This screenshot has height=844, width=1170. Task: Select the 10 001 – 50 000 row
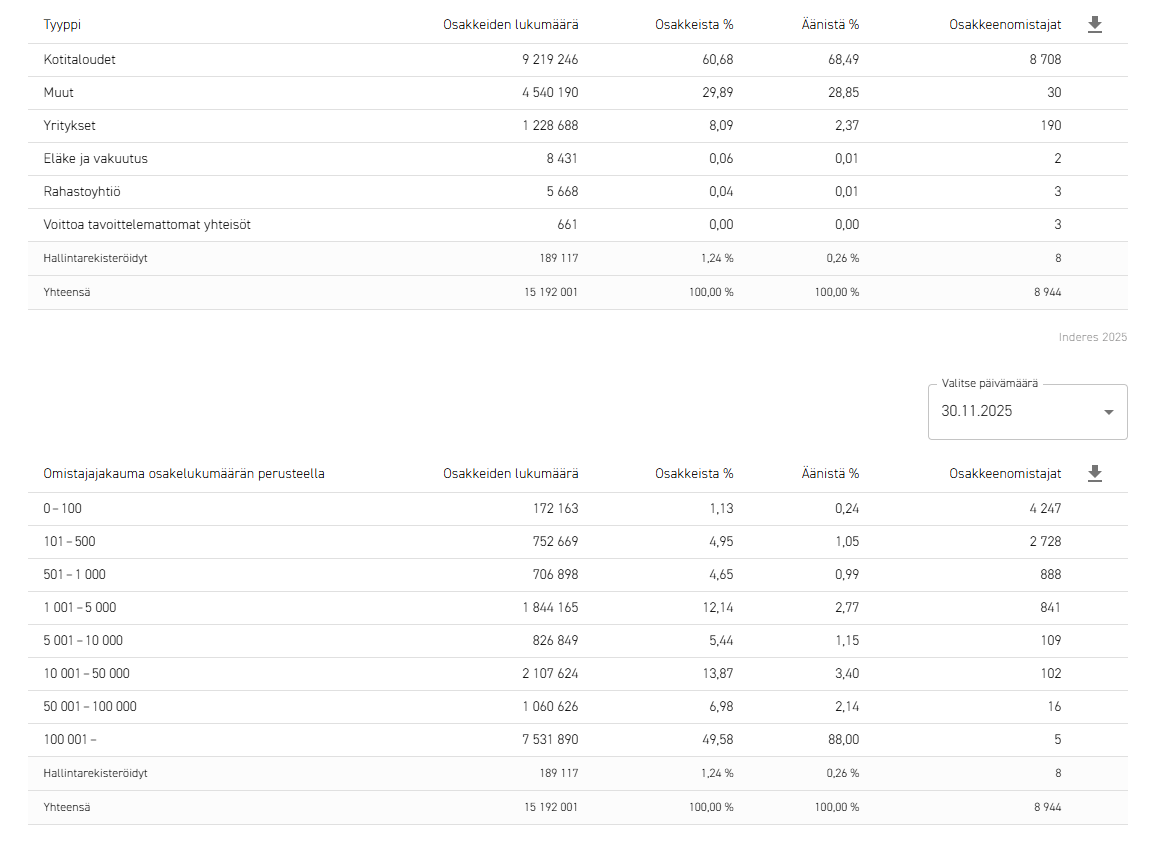tap(87, 674)
